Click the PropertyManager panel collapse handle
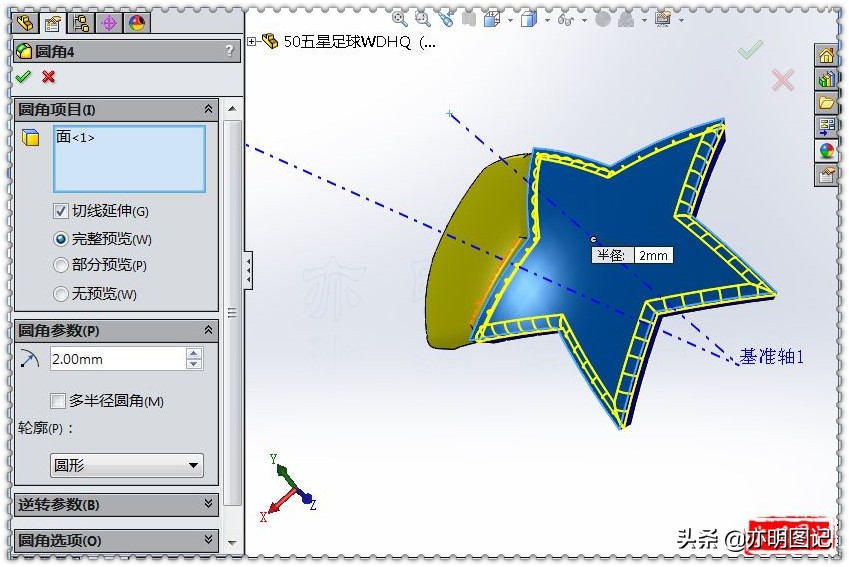849x567 pixels. click(x=249, y=270)
